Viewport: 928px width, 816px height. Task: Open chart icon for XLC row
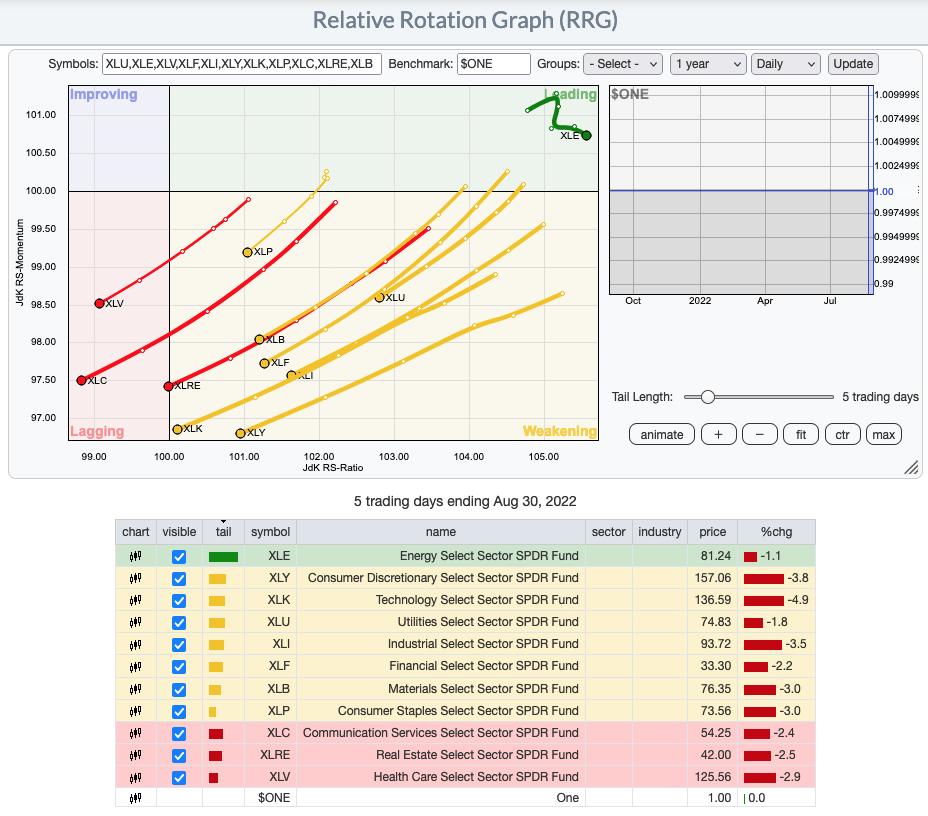[x=136, y=733]
